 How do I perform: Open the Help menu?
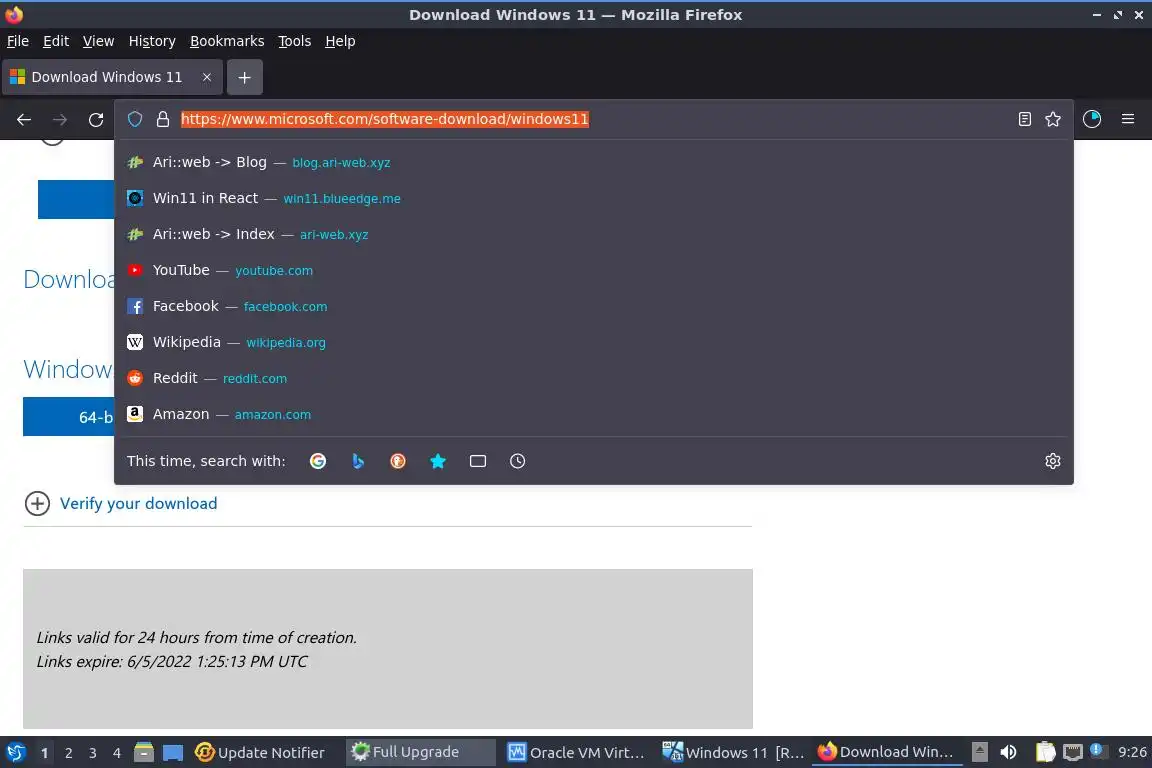tap(340, 41)
